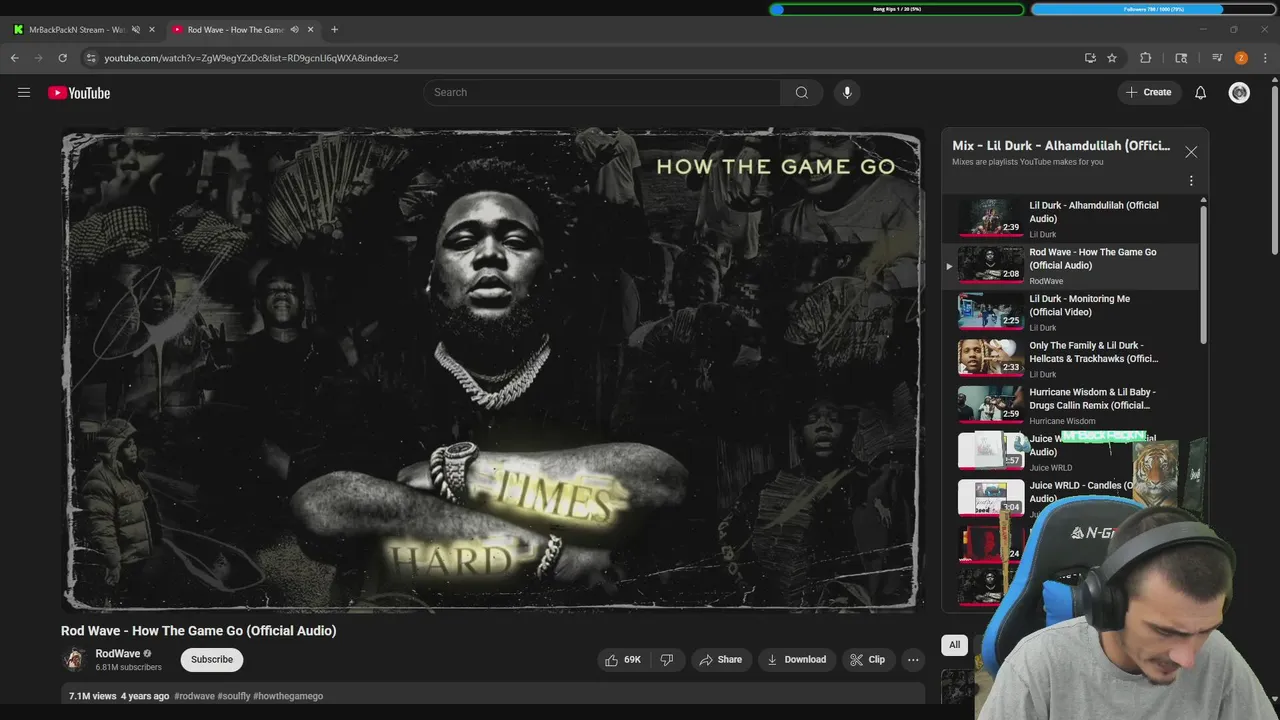Close the MrBackPackN Stream tab
This screenshot has height=720, width=1280.
pos(152,29)
